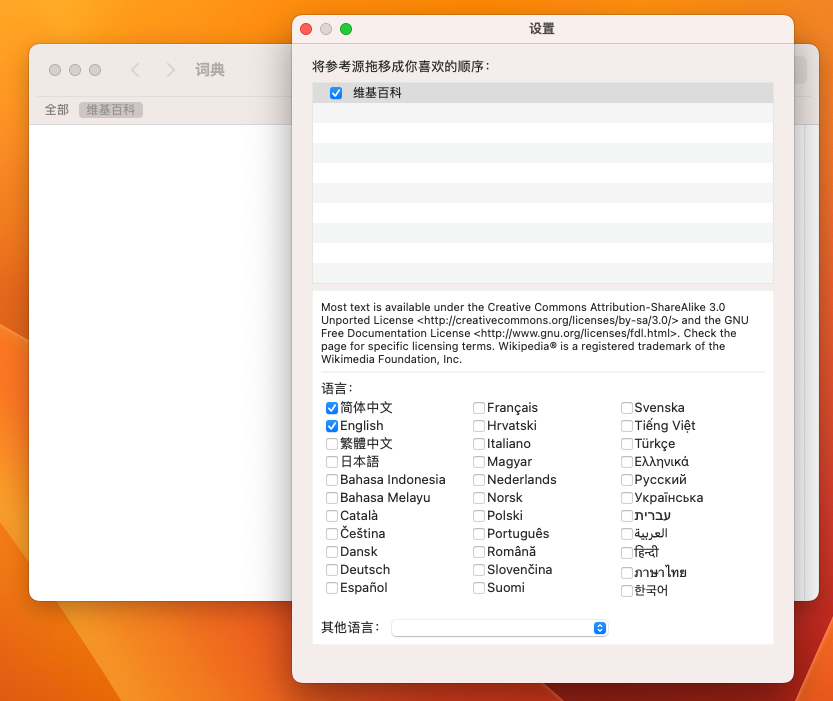This screenshot has height=701, width=833.
Task: Click the back arrow in Dictionary toolbar
Action: pyautogui.click(x=136, y=70)
